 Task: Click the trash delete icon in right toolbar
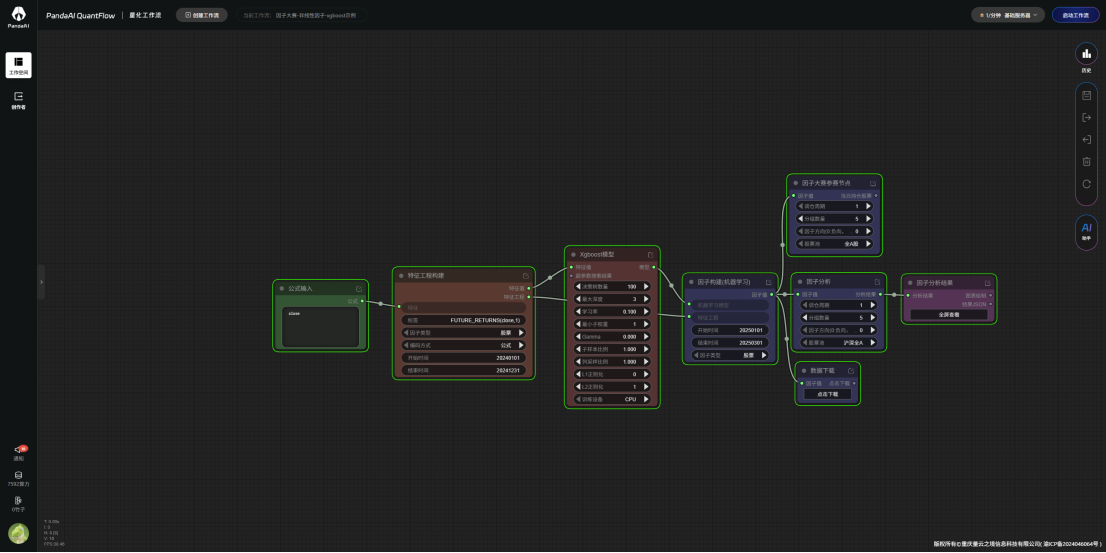1086,162
